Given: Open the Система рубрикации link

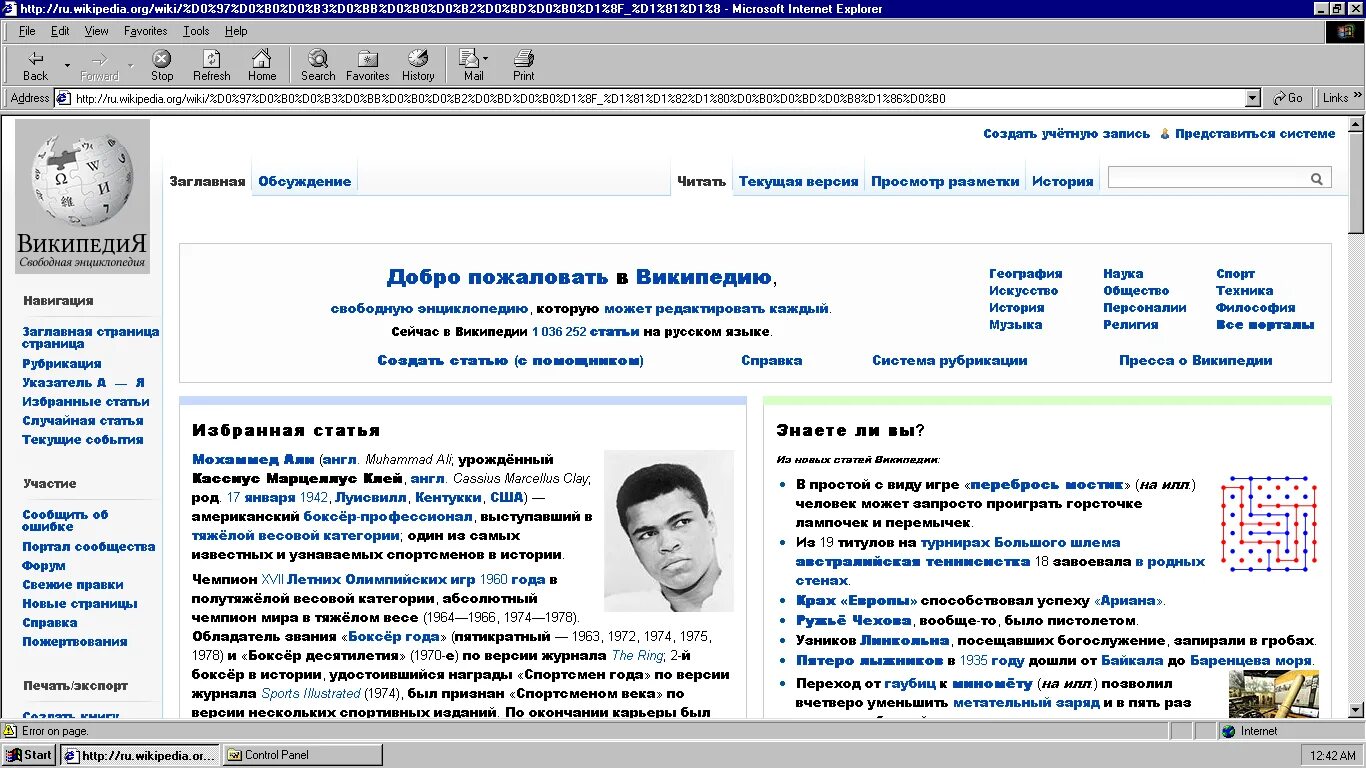Looking at the screenshot, I should coord(949,360).
